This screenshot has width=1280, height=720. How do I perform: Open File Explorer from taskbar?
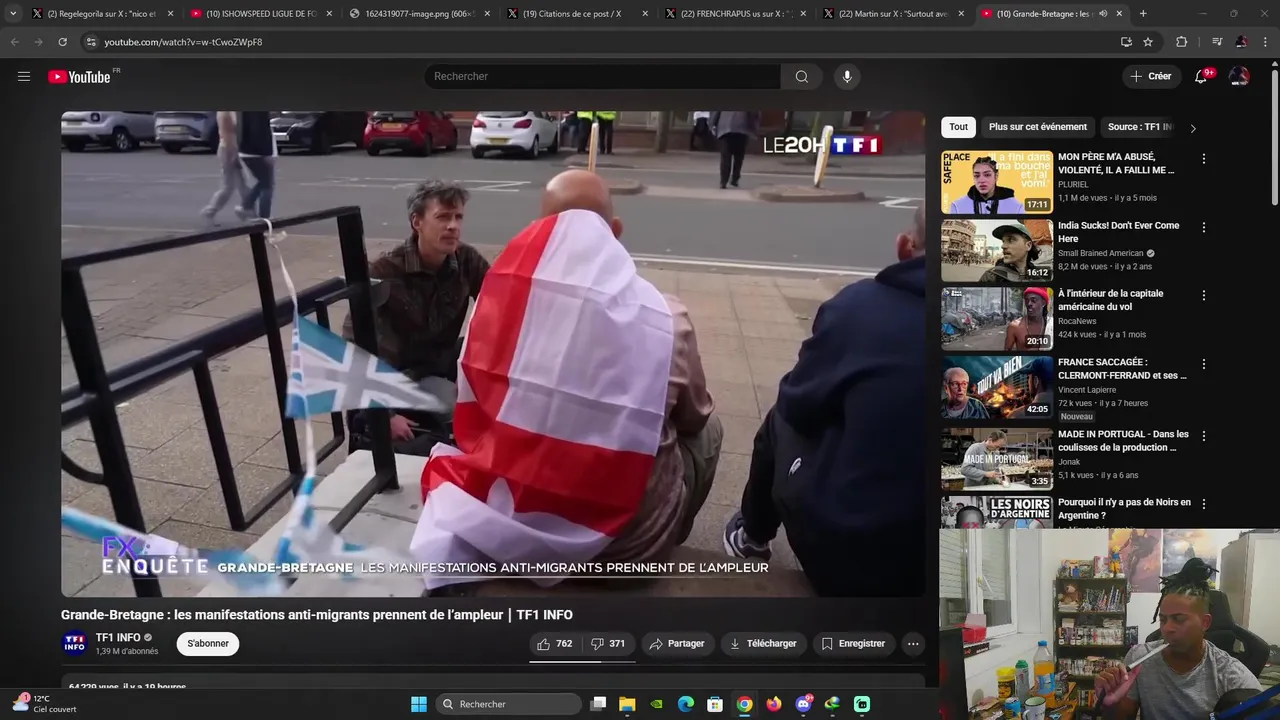pos(627,704)
